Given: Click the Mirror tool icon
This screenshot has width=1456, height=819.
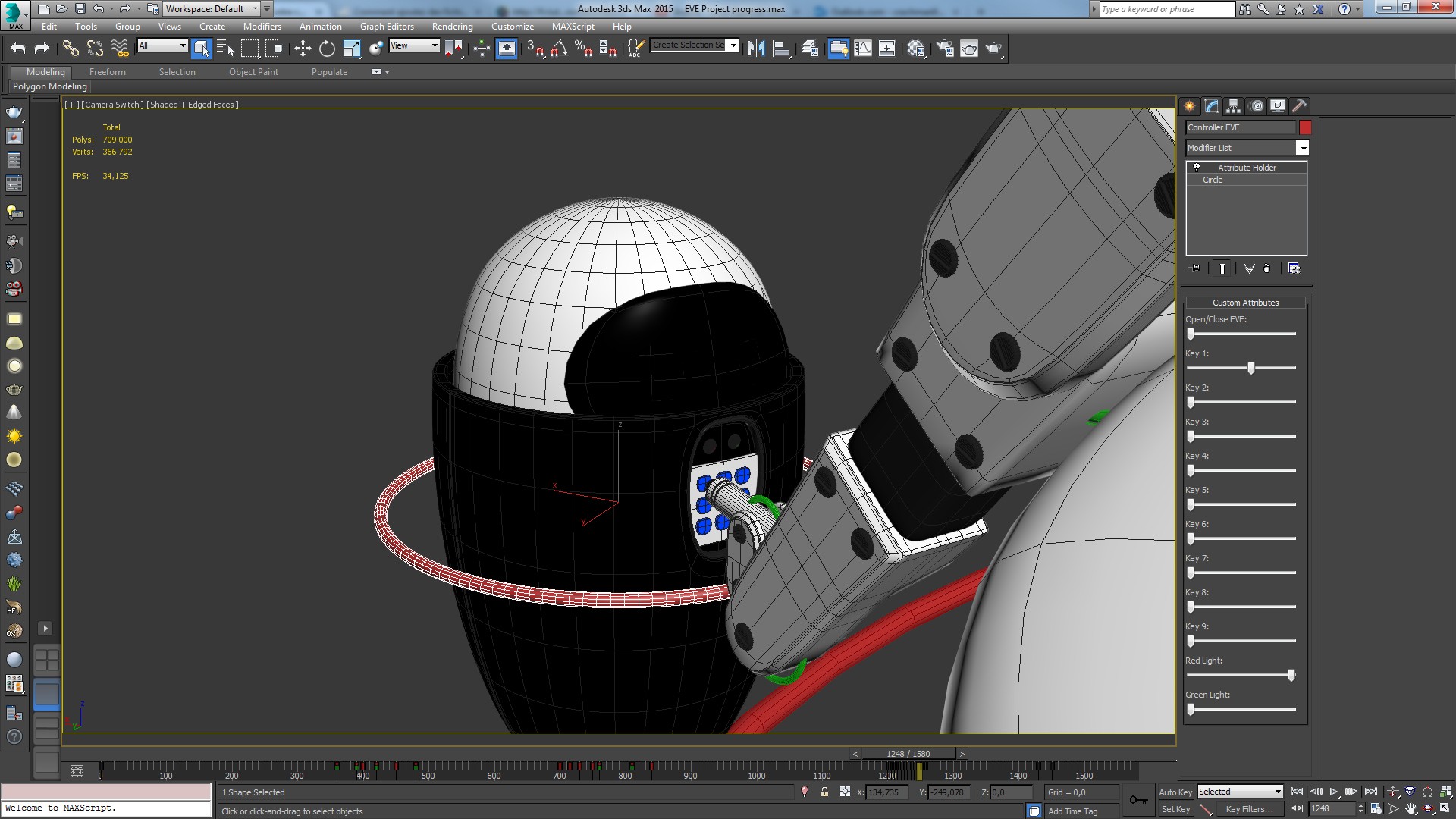Looking at the screenshot, I should pos(756,49).
